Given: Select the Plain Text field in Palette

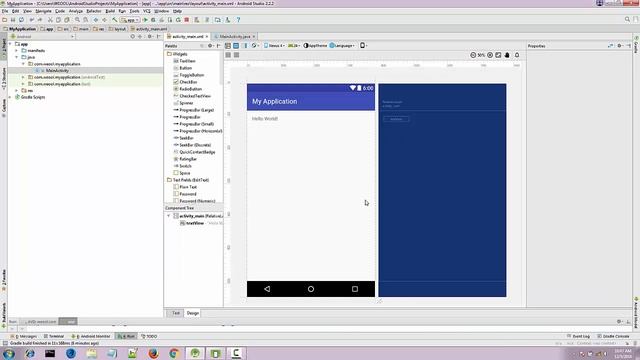Looking at the screenshot, I should tap(186, 187).
